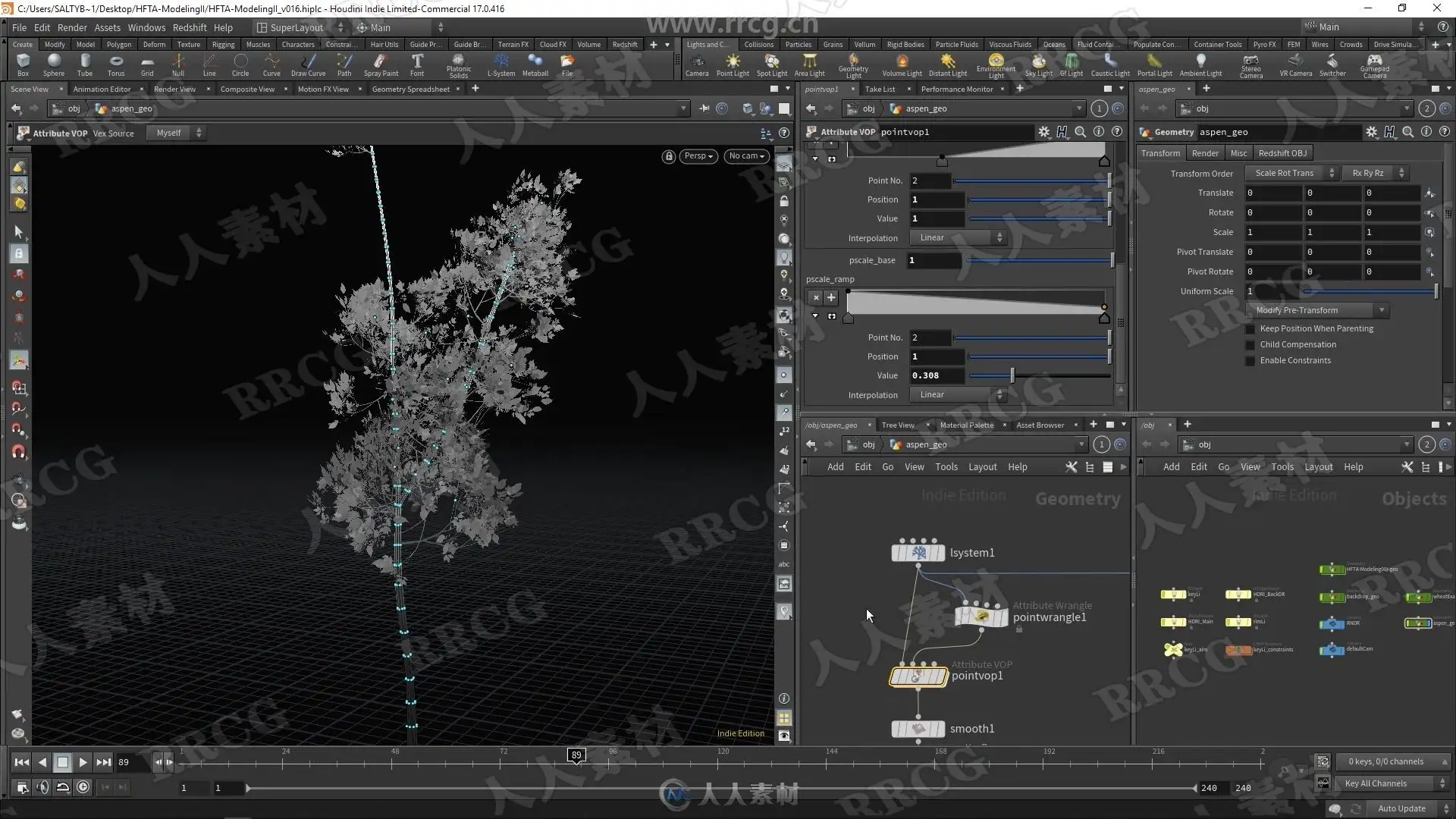The width and height of the screenshot is (1456, 819).
Task: Tick the Enable Constraints checkbox
Action: pyautogui.click(x=1250, y=360)
